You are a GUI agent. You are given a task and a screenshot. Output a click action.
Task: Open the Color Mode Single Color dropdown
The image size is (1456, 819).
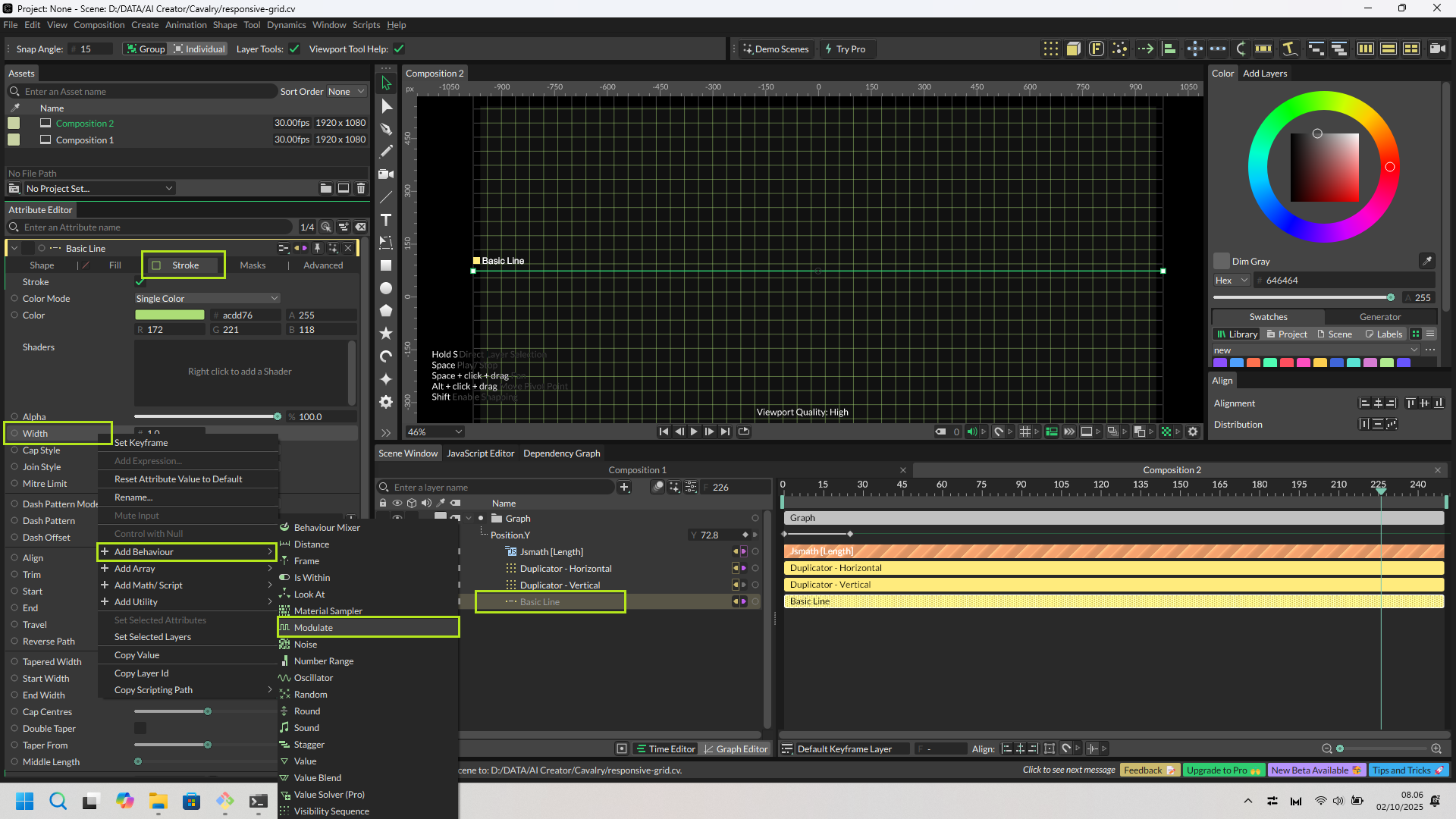(207, 299)
